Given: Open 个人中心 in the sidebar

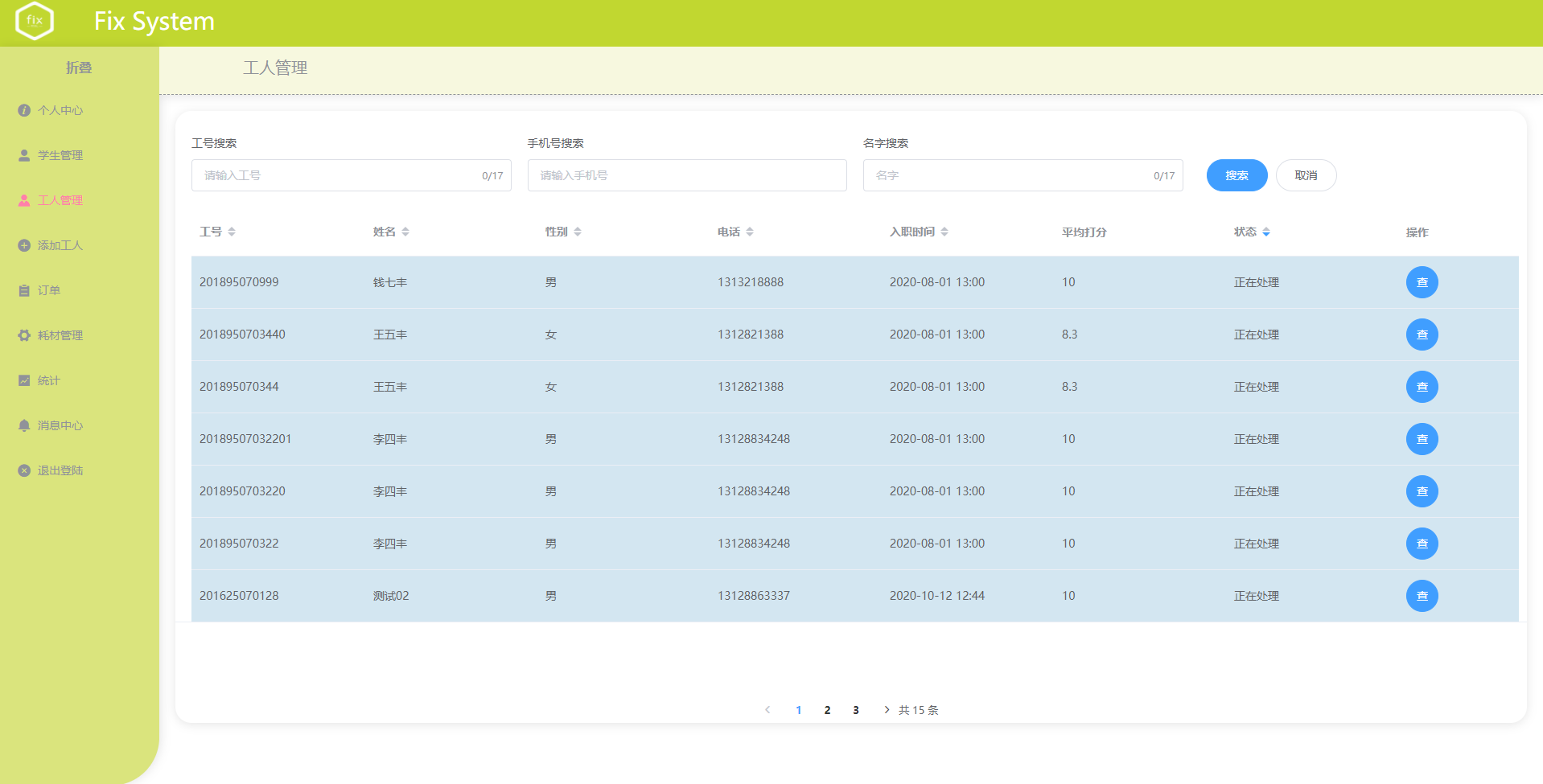Looking at the screenshot, I should pos(51,110).
